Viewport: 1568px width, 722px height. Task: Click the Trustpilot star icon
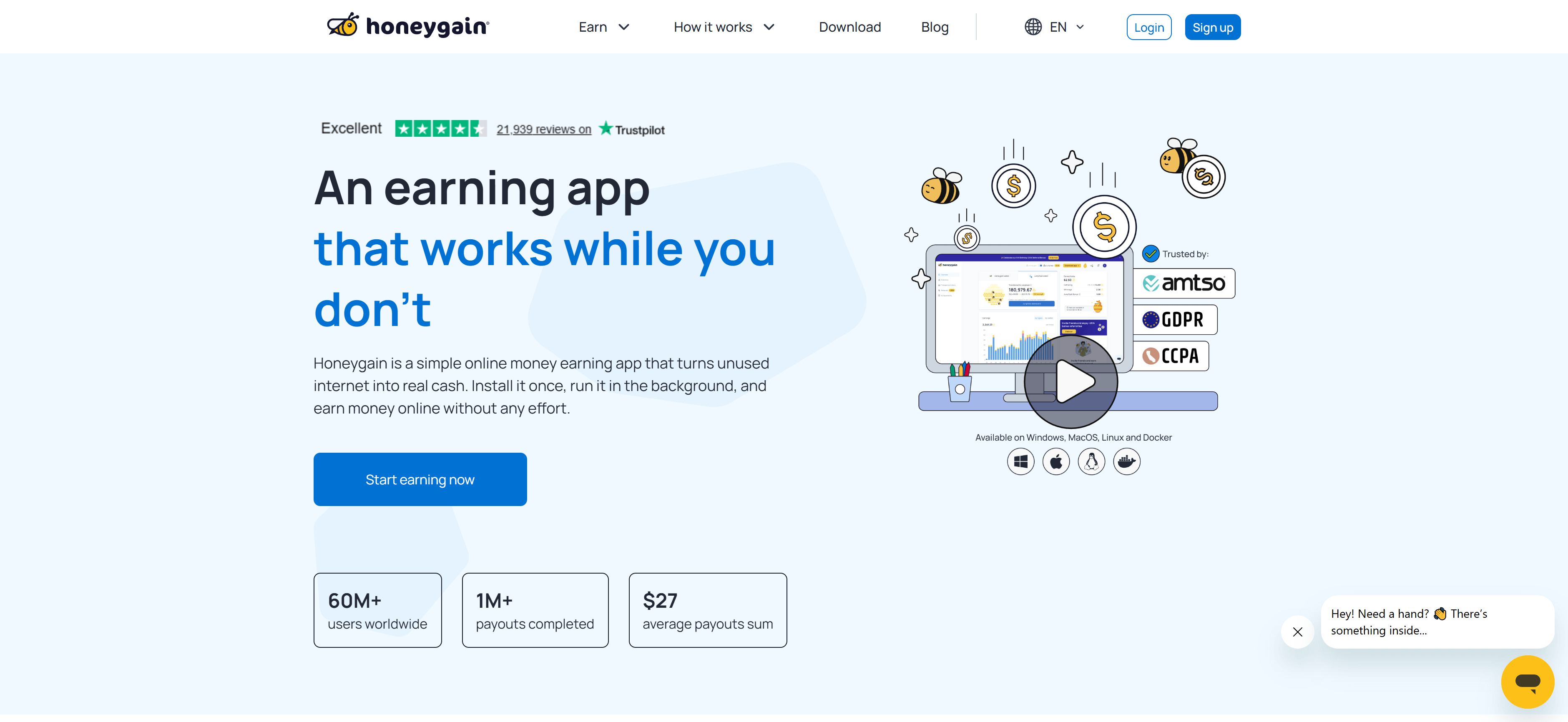click(x=606, y=128)
